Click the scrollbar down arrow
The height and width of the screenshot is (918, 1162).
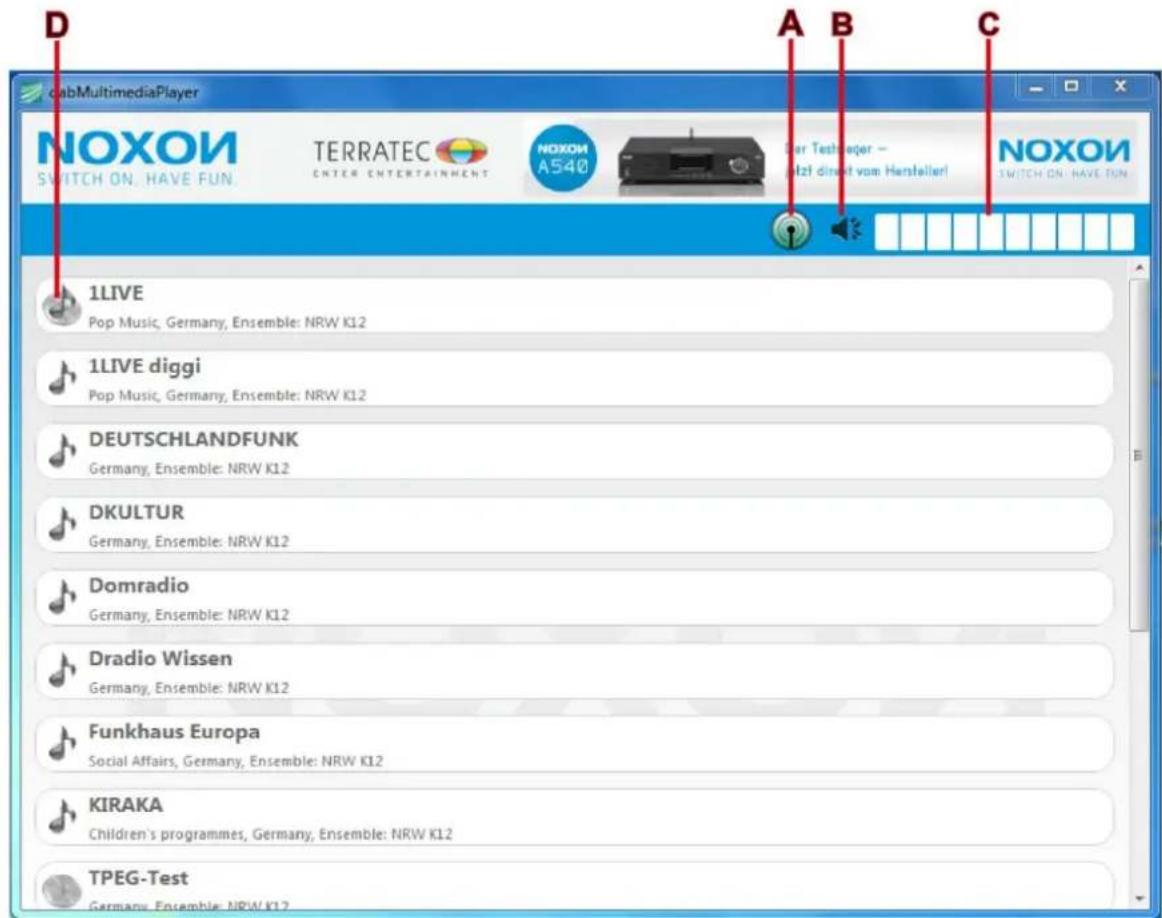(x=1139, y=899)
